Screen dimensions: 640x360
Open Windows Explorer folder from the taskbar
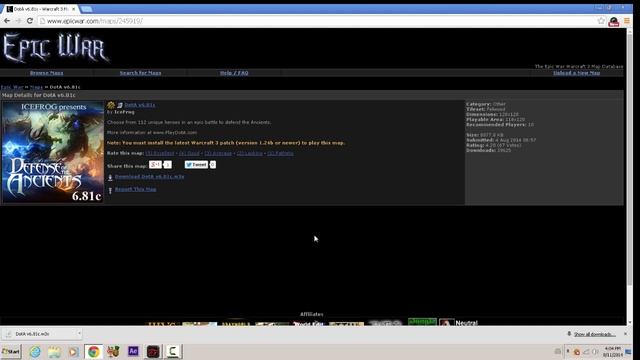(54, 351)
